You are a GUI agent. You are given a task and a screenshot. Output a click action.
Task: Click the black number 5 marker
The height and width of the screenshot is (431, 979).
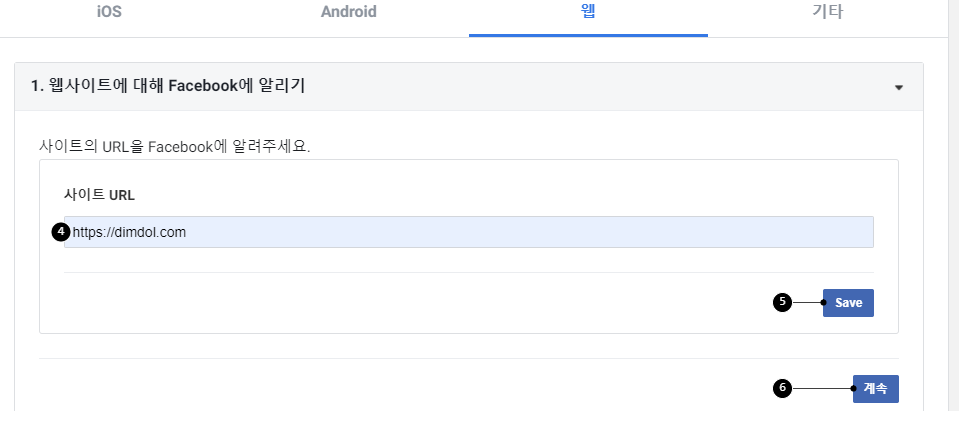coord(782,302)
